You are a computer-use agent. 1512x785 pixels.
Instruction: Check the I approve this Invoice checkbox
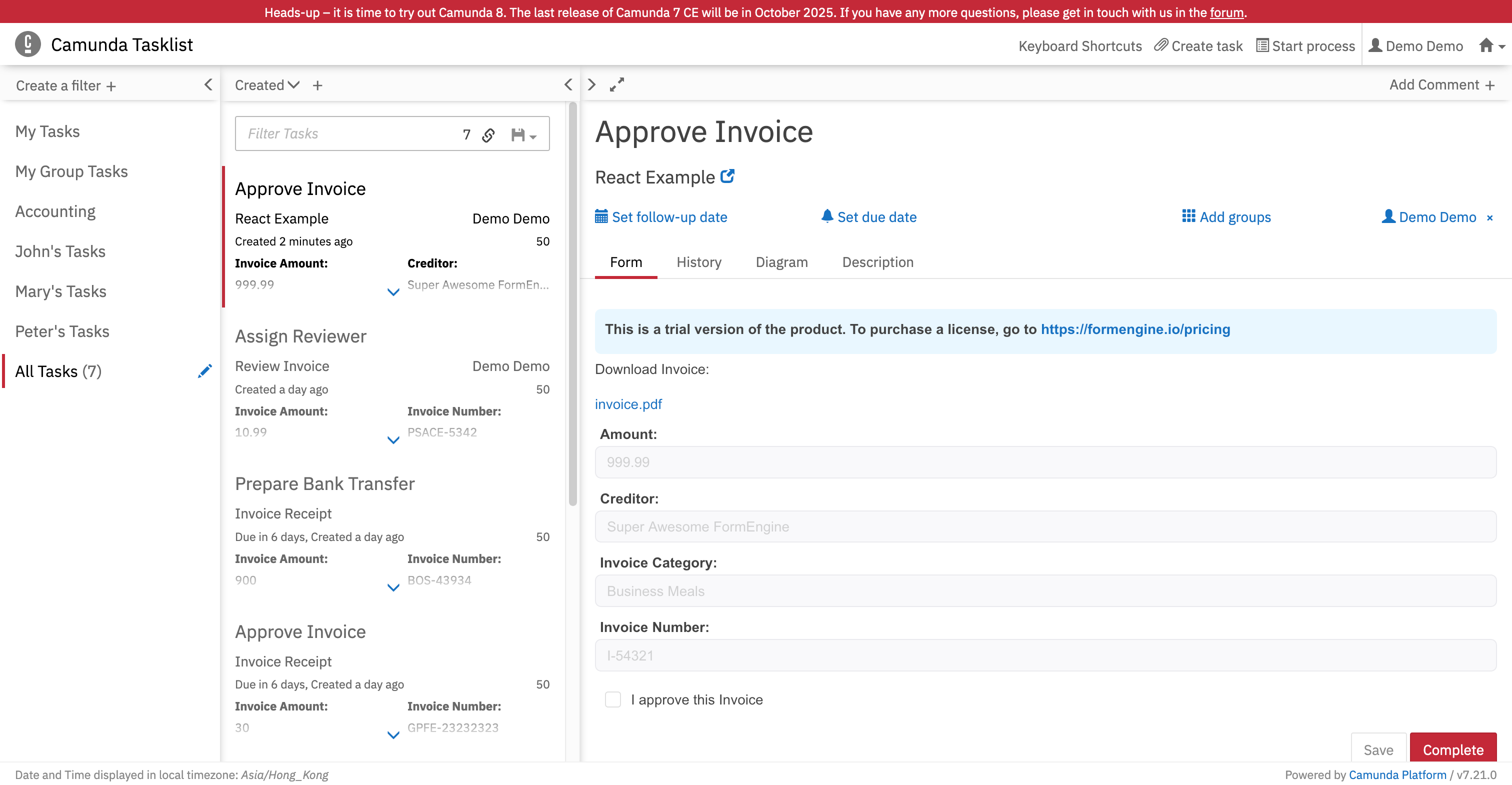coord(613,699)
